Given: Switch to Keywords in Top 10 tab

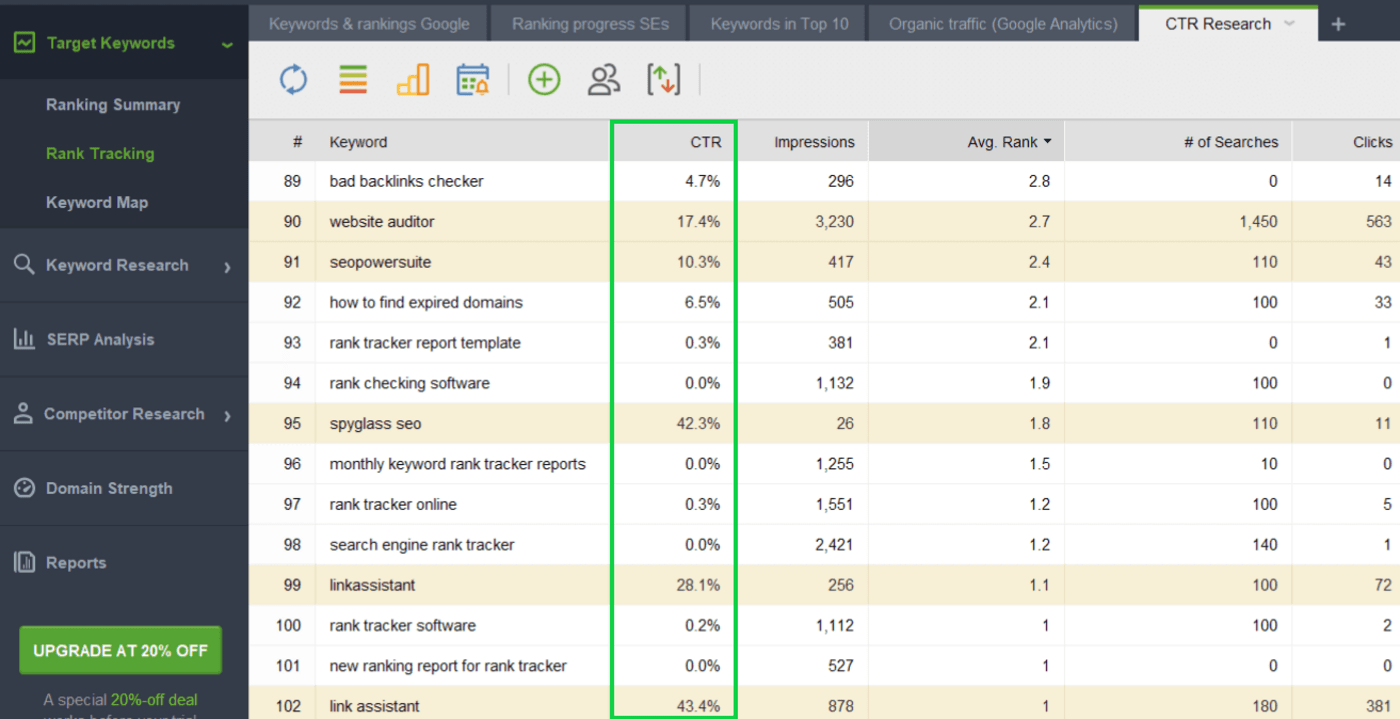Looking at the screenshot, I should [x=779, y=23].
